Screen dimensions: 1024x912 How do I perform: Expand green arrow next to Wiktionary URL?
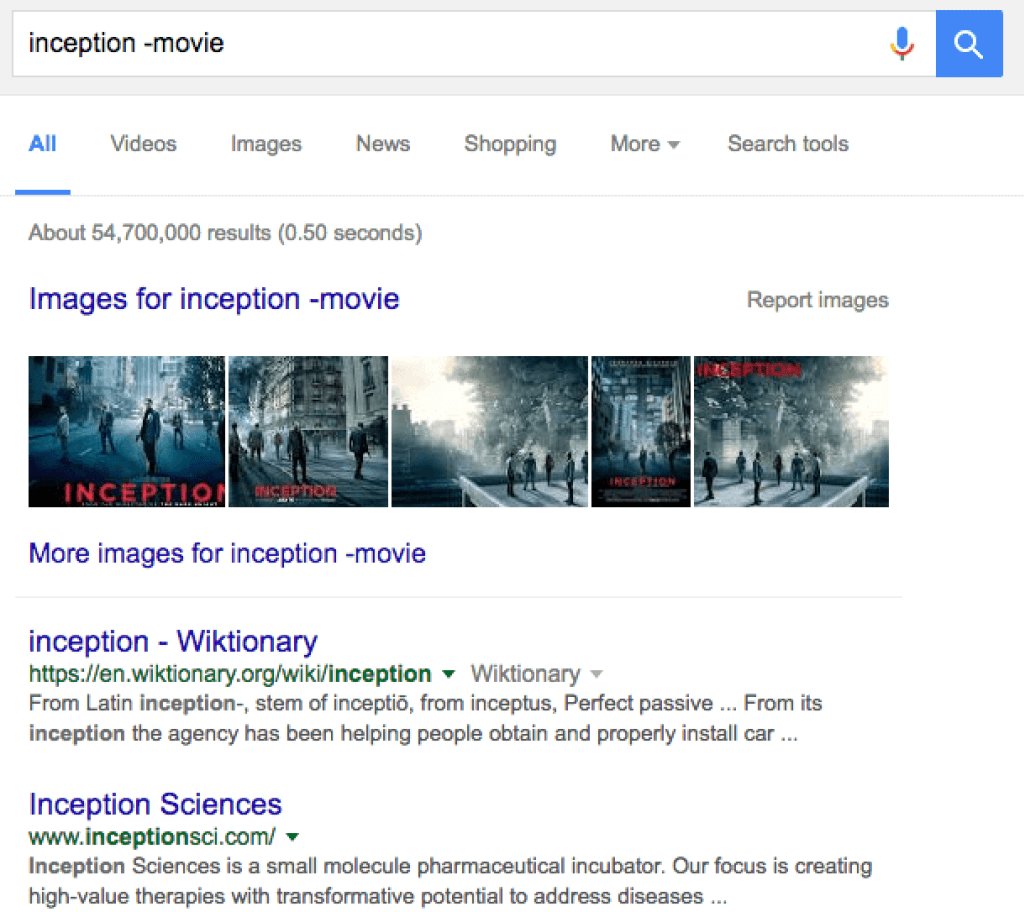pyautogui.click(x=448, y=674)
